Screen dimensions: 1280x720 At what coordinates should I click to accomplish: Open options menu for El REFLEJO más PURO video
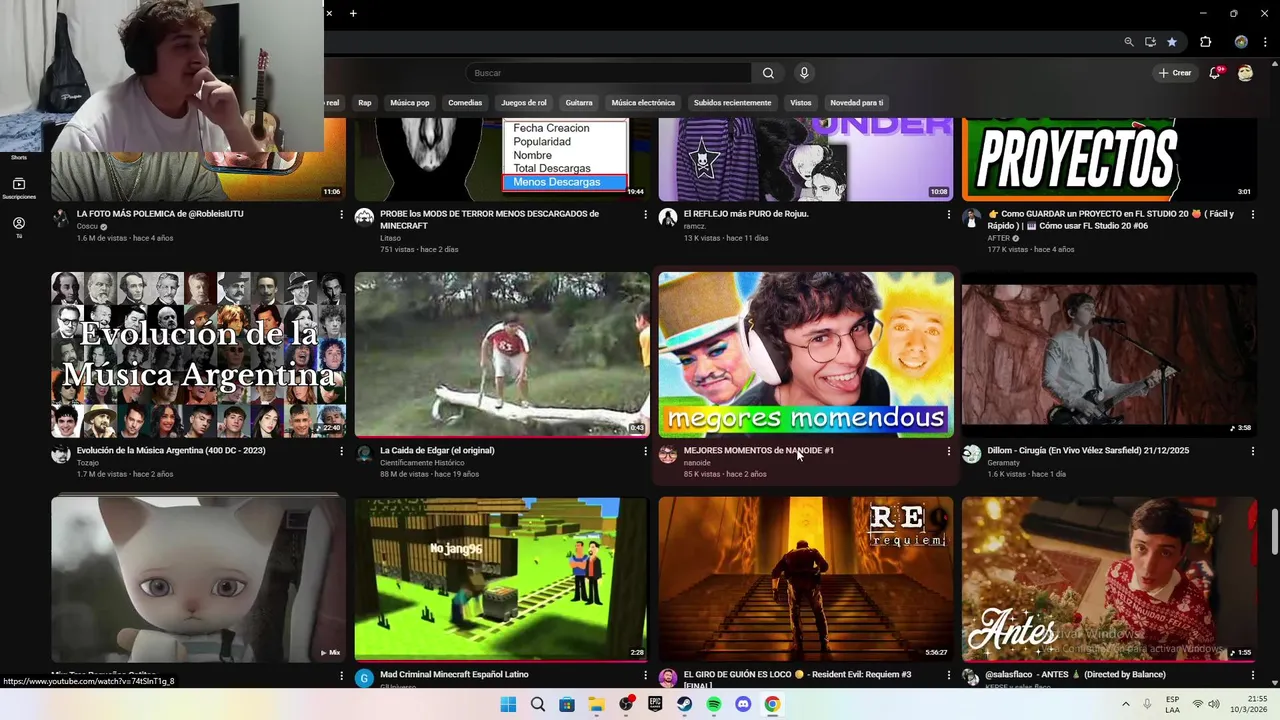click(949, 214)
